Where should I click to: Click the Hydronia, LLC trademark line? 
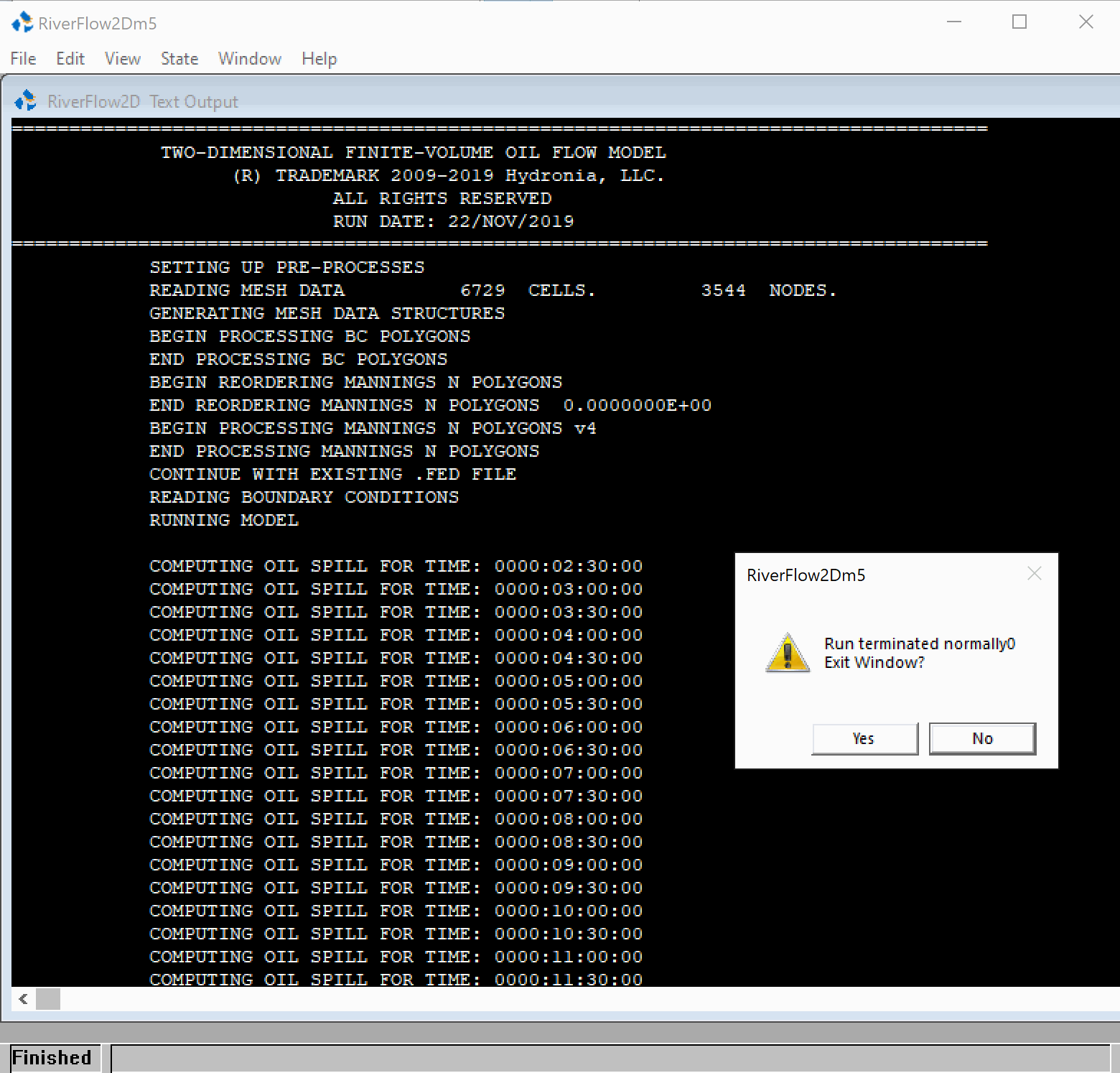coord(449,175)
